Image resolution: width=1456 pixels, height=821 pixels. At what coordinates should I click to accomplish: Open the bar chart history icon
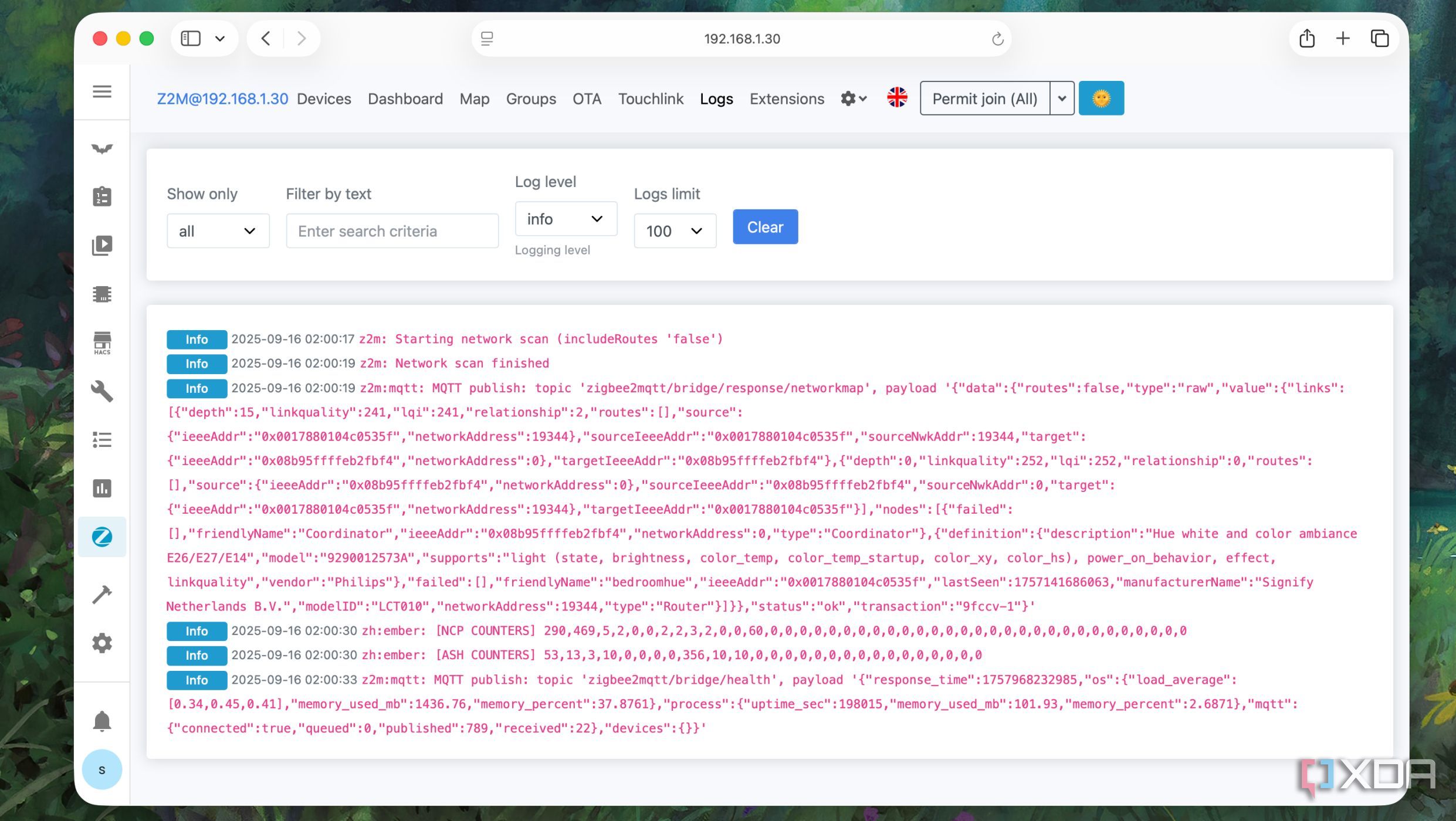click(x=102, y=488)
